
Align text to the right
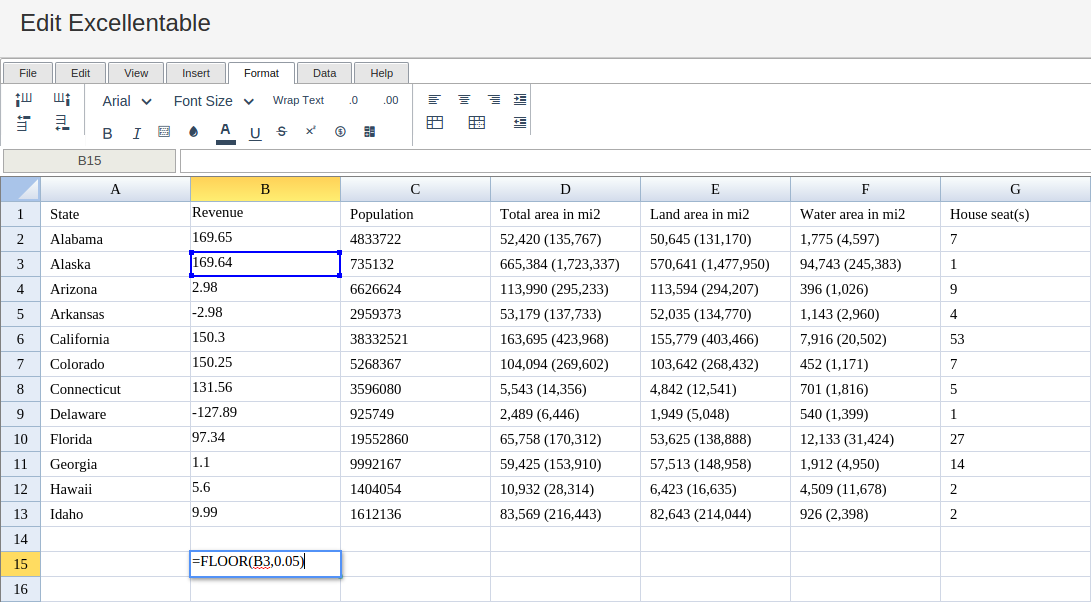pyautogui.click(x=494, y=100)
